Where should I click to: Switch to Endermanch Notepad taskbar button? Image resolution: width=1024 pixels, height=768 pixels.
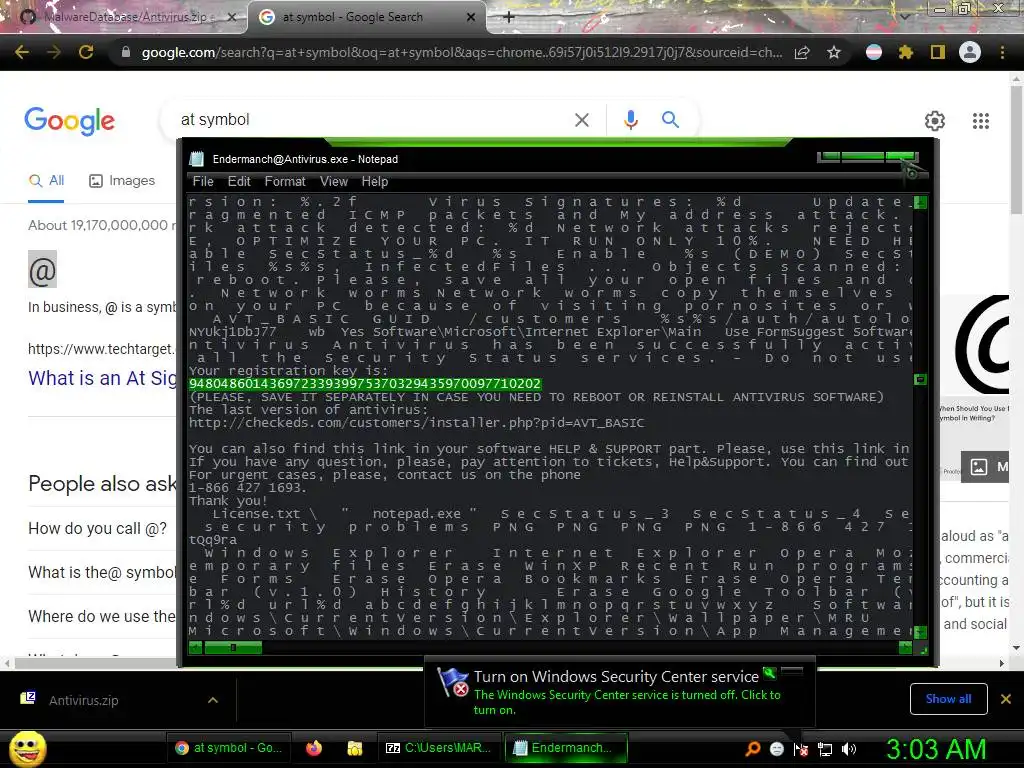pos(565,748)
